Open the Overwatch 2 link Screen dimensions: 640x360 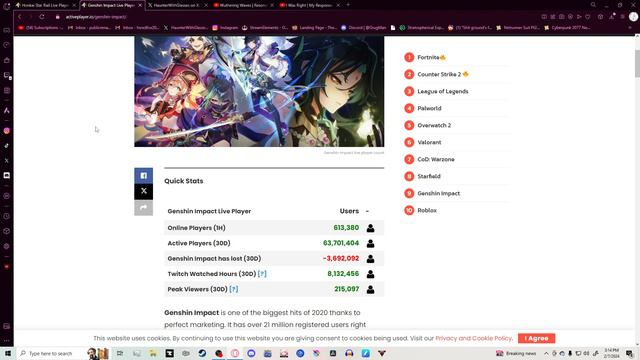click(434, 125)
